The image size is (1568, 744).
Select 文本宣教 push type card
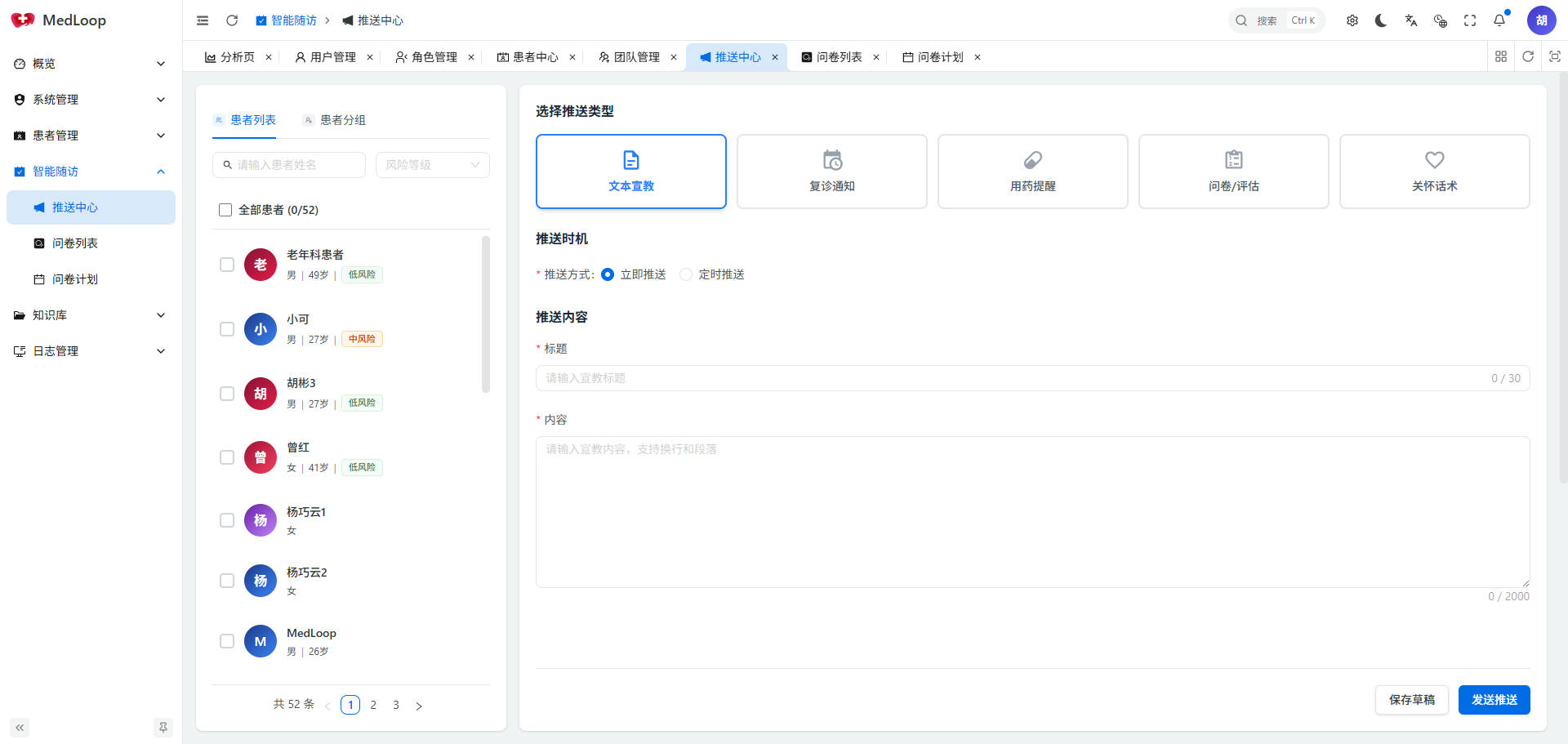pyautogui.click(x=631, y=172)
